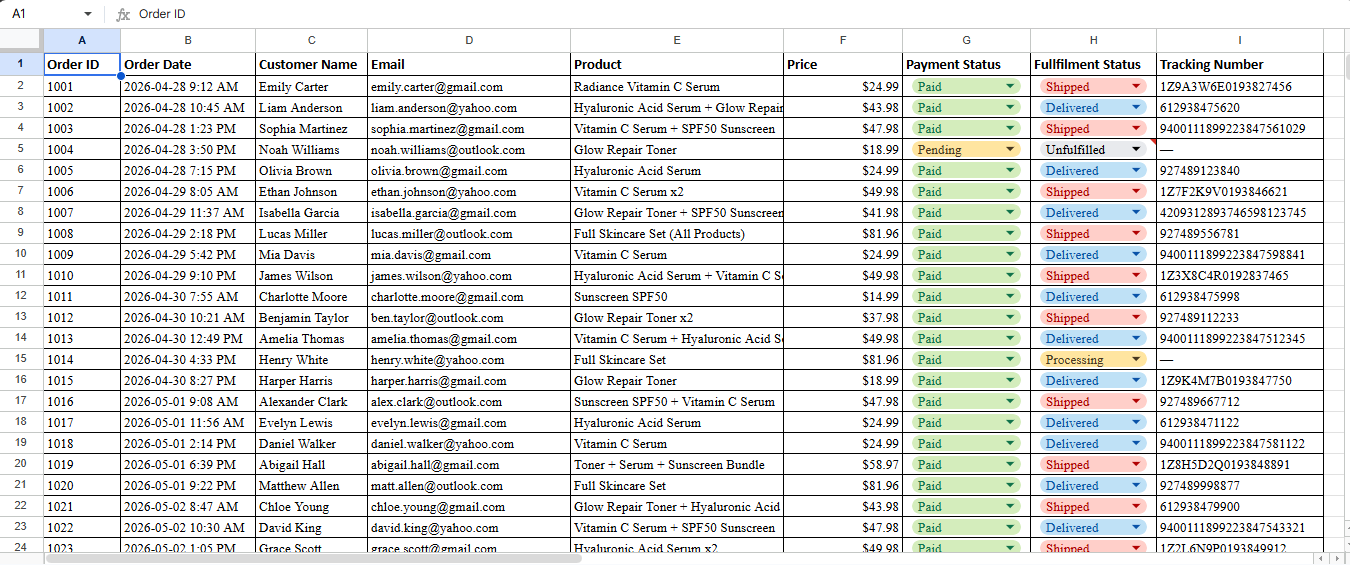Select column I header
This screenshot has width=1350, height=565.
click(1240, 40)
